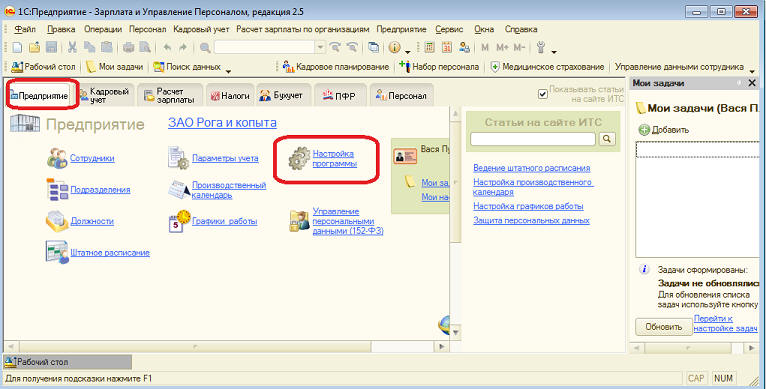
Task: Open the Операции menu
Action: click(103, 29)
